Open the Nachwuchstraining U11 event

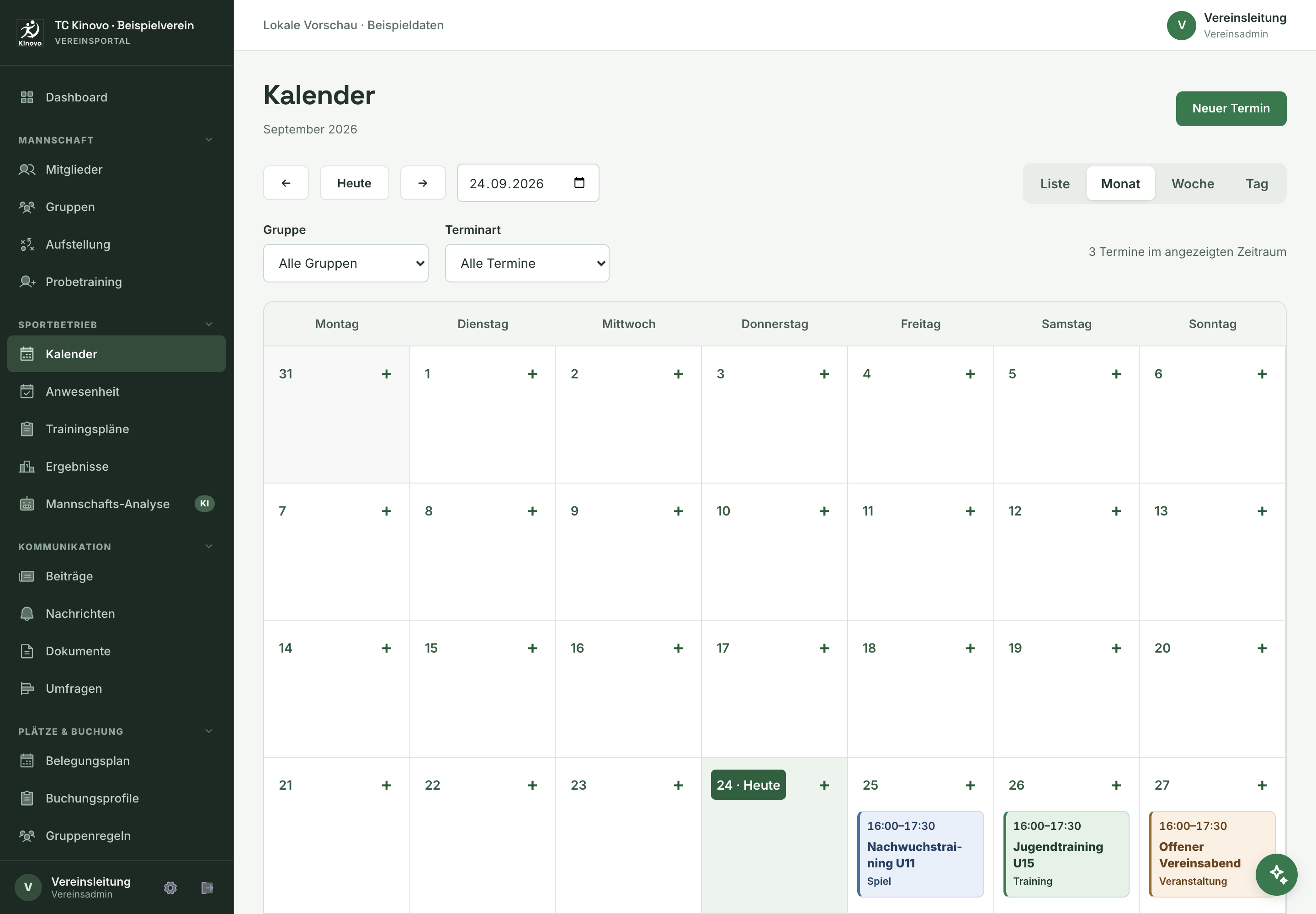(x=920, y=854)
